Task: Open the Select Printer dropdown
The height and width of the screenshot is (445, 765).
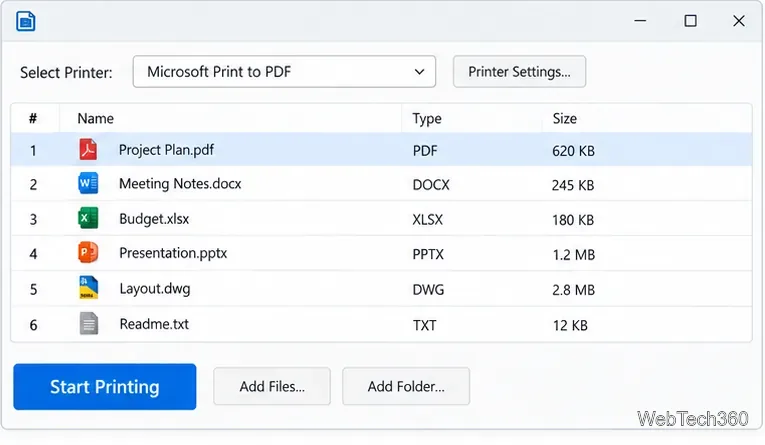Action: 284,72
